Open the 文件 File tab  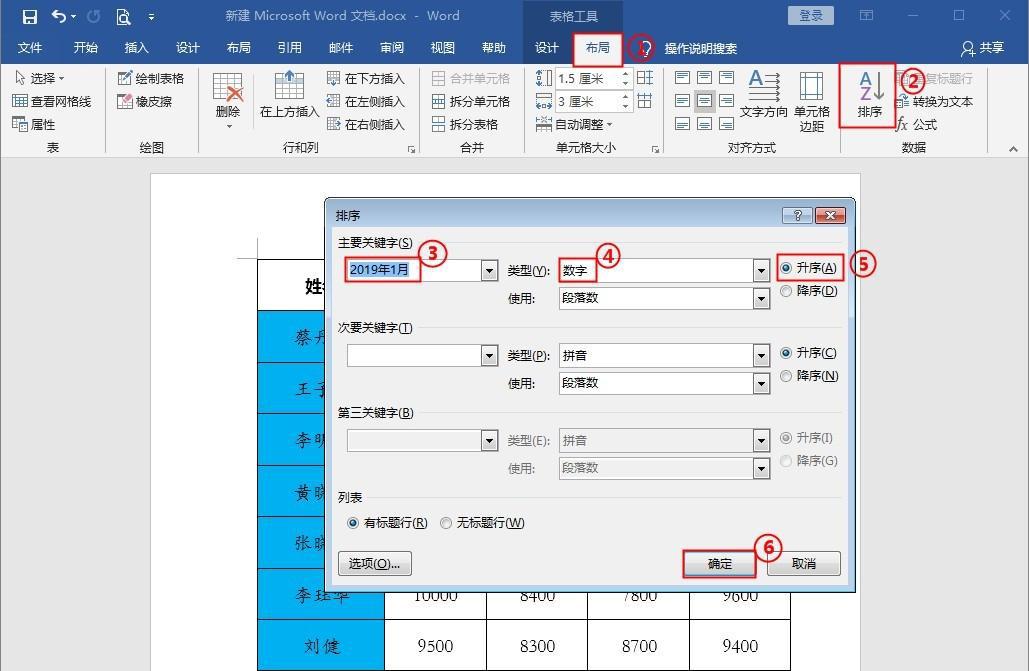pos(30,48)
